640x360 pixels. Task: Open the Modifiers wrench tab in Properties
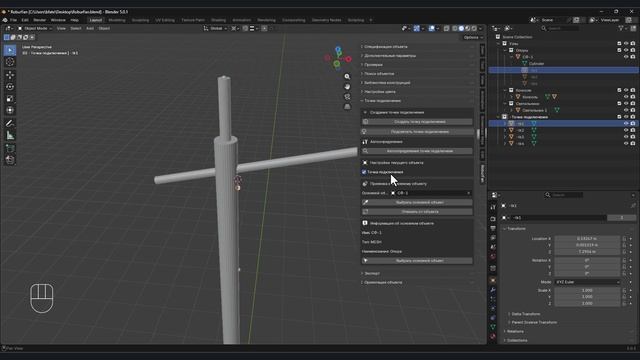[x=493, y=290]
